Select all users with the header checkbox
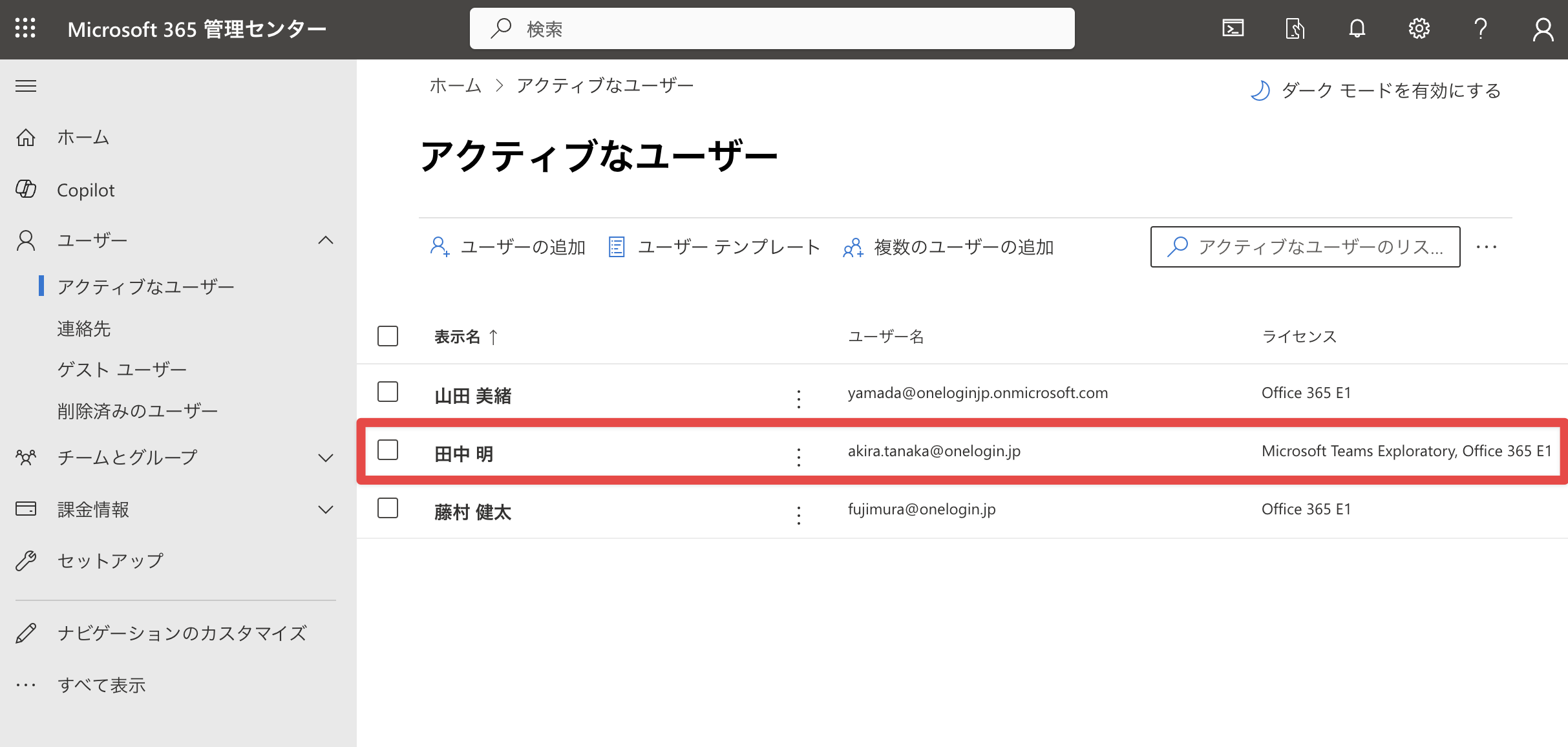Image resolution: width=1568 pixels, height=747 pixels. click(x=388, y=336)
